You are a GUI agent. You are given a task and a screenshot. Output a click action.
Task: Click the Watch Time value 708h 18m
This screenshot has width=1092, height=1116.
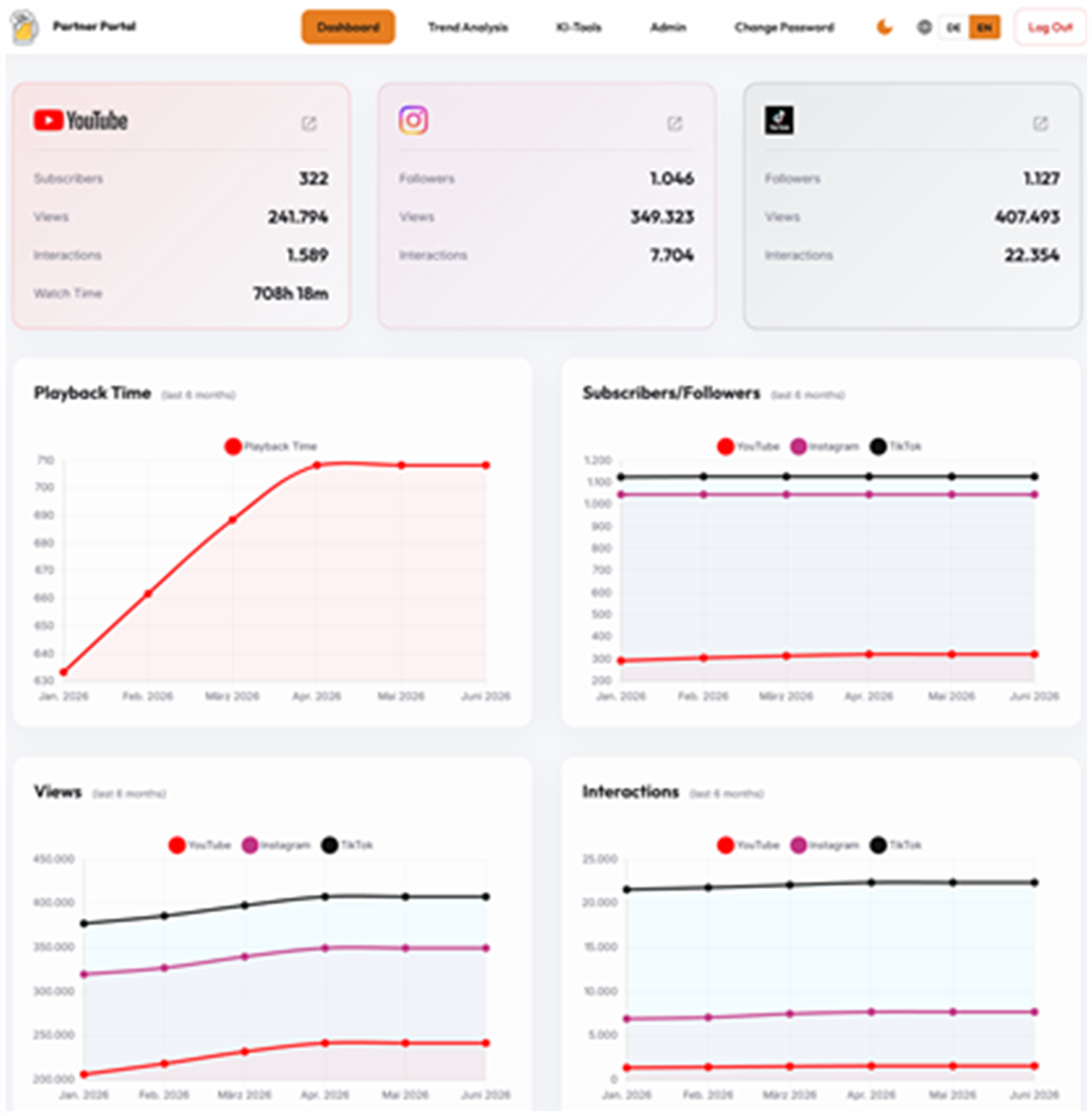click(291, 293)
